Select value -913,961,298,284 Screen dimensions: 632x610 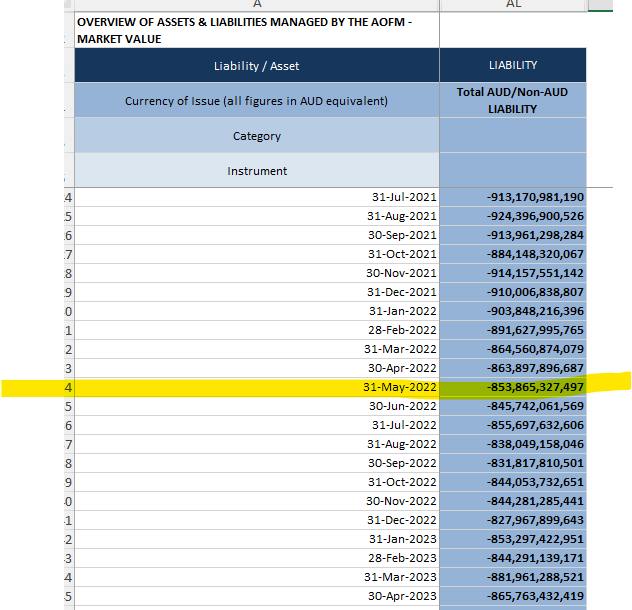point(513,235)
